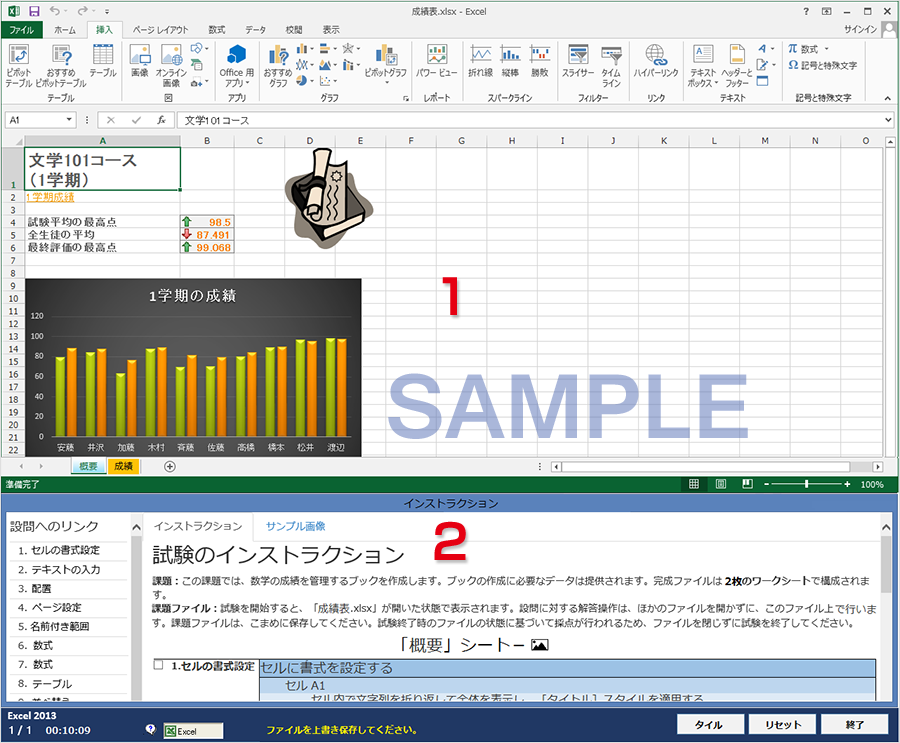Select the scroll and book clip art image

point(328,198)
